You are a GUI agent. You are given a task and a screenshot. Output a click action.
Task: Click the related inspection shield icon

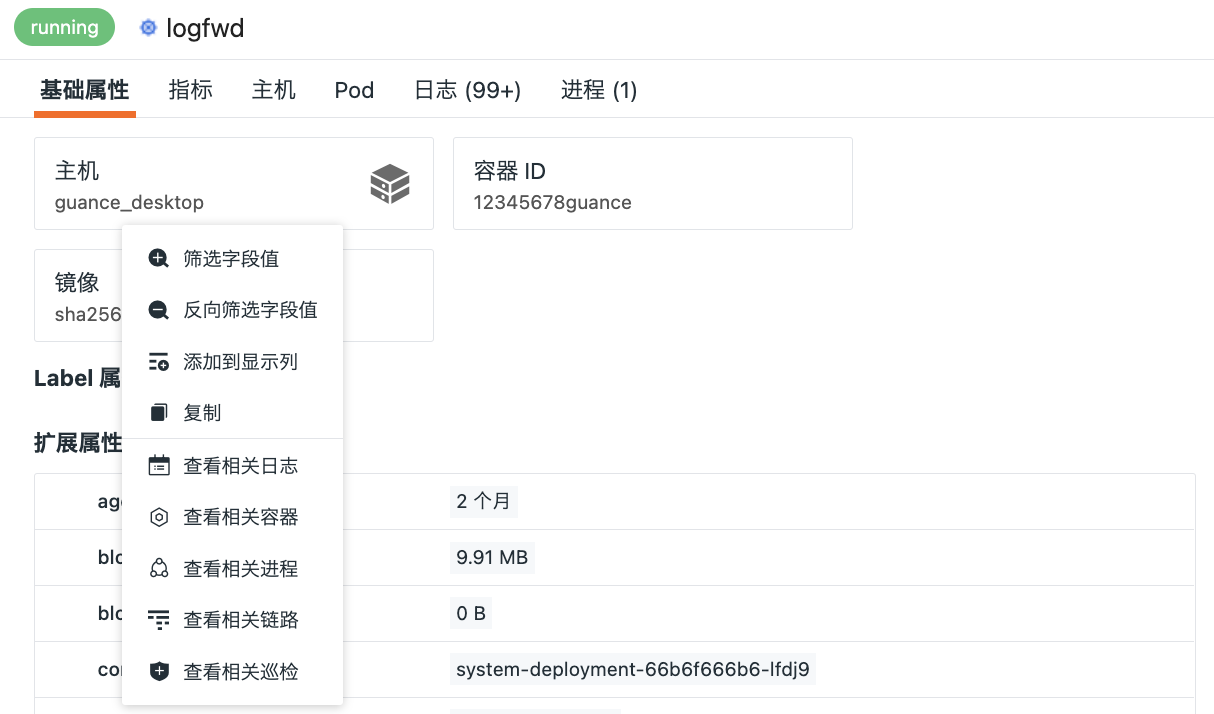point(158,672)
